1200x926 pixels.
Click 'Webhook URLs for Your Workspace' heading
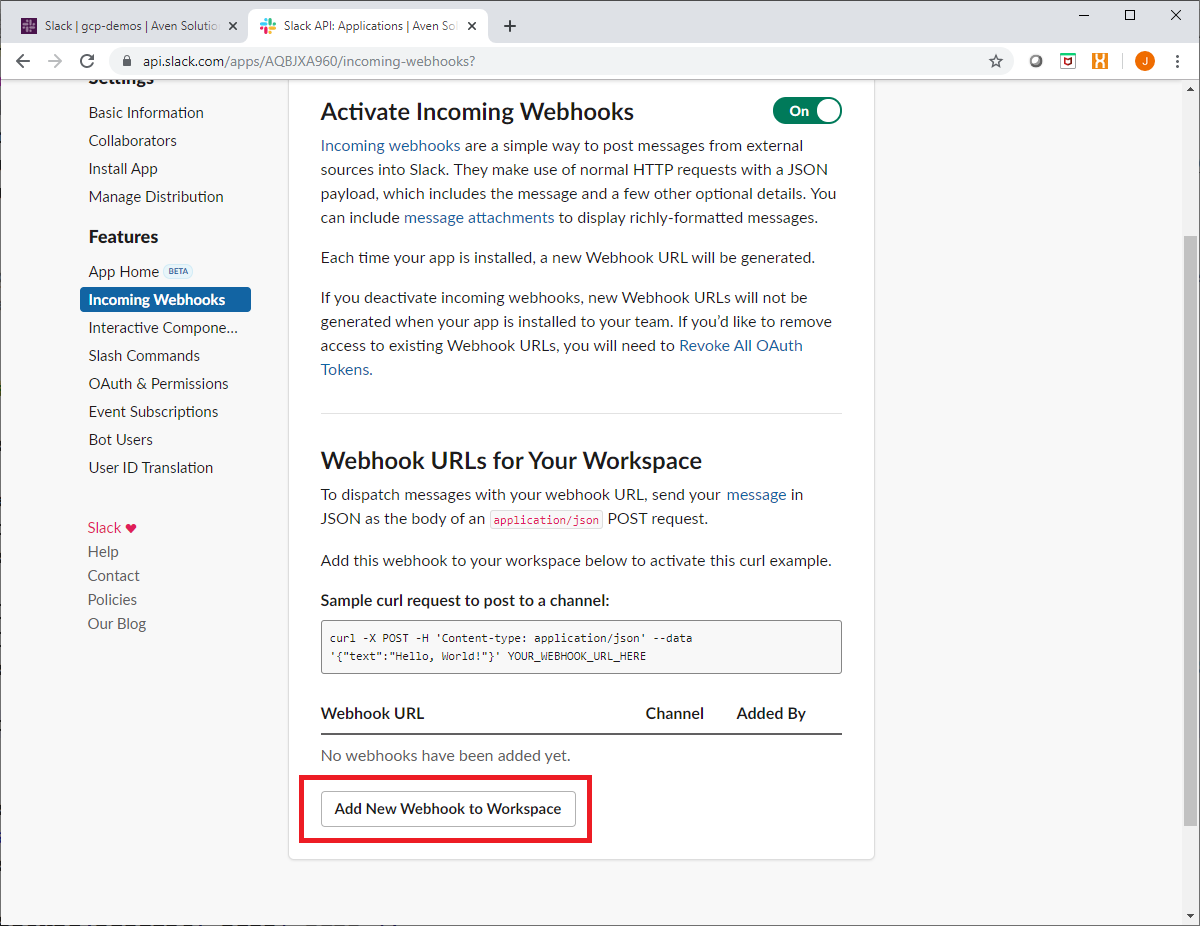[511, 461]
